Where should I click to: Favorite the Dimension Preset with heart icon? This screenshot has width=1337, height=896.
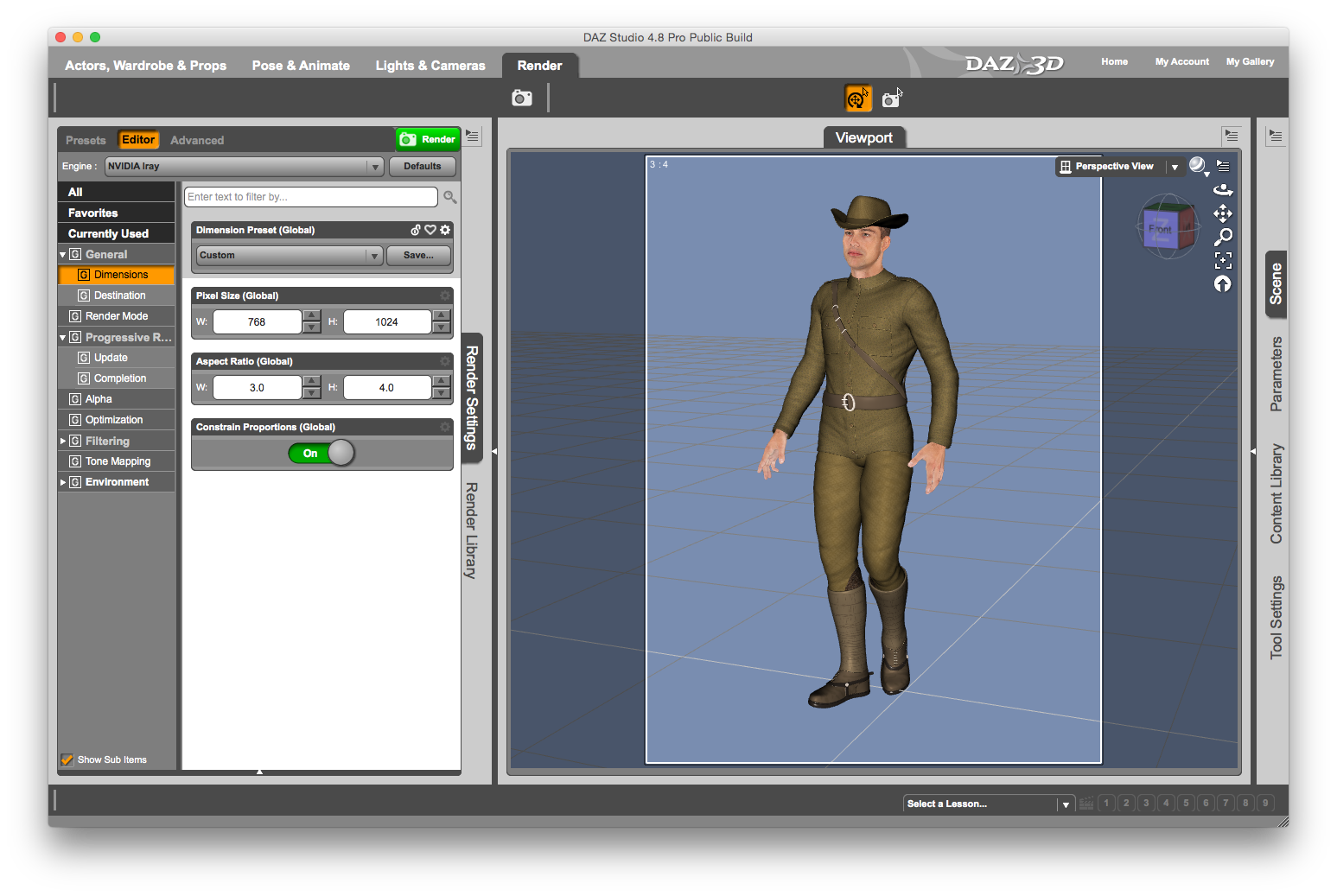pos(430,230)
